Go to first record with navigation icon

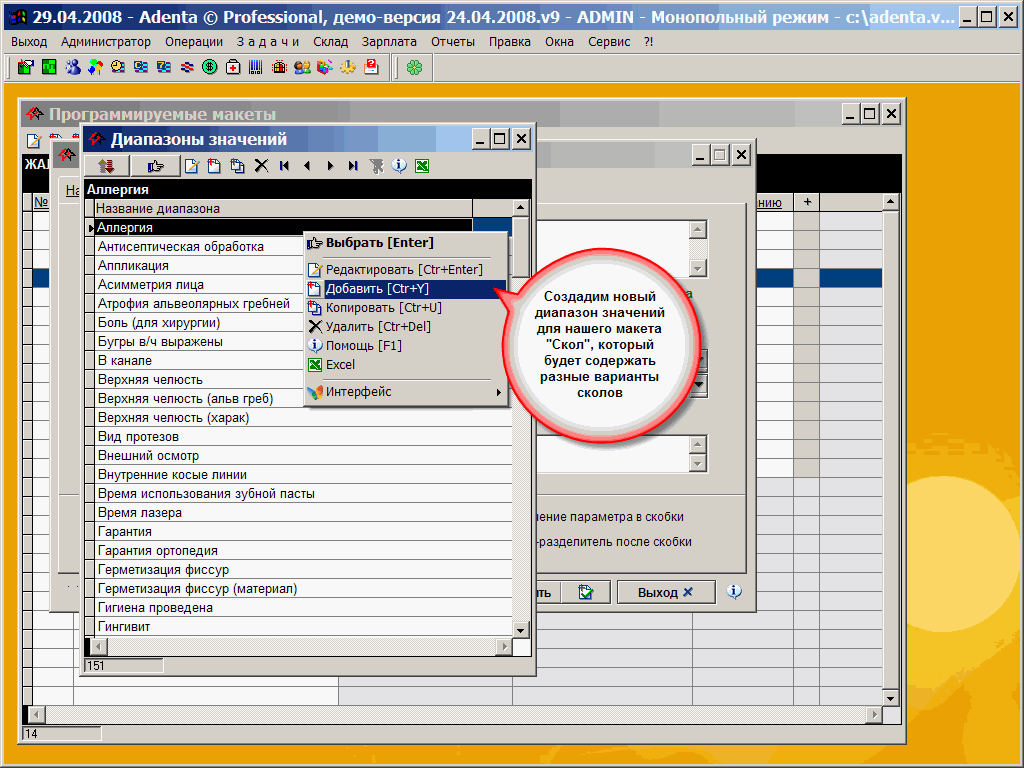click(x=285, y=166)
